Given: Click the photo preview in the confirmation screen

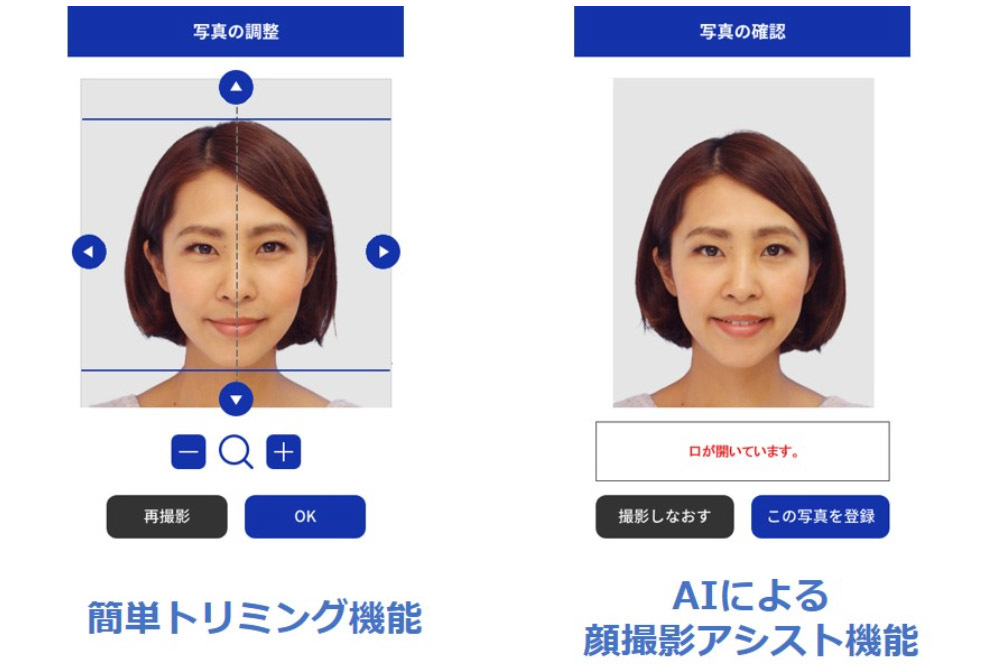Looking at the screenshot, I should [x=744, y=242].
